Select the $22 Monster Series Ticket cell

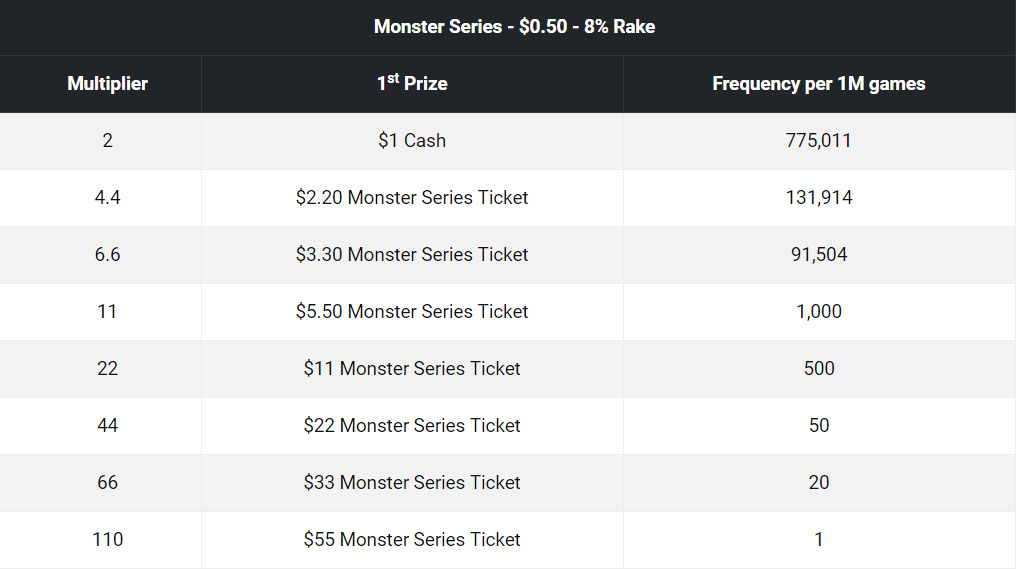(x=412, y=426)
